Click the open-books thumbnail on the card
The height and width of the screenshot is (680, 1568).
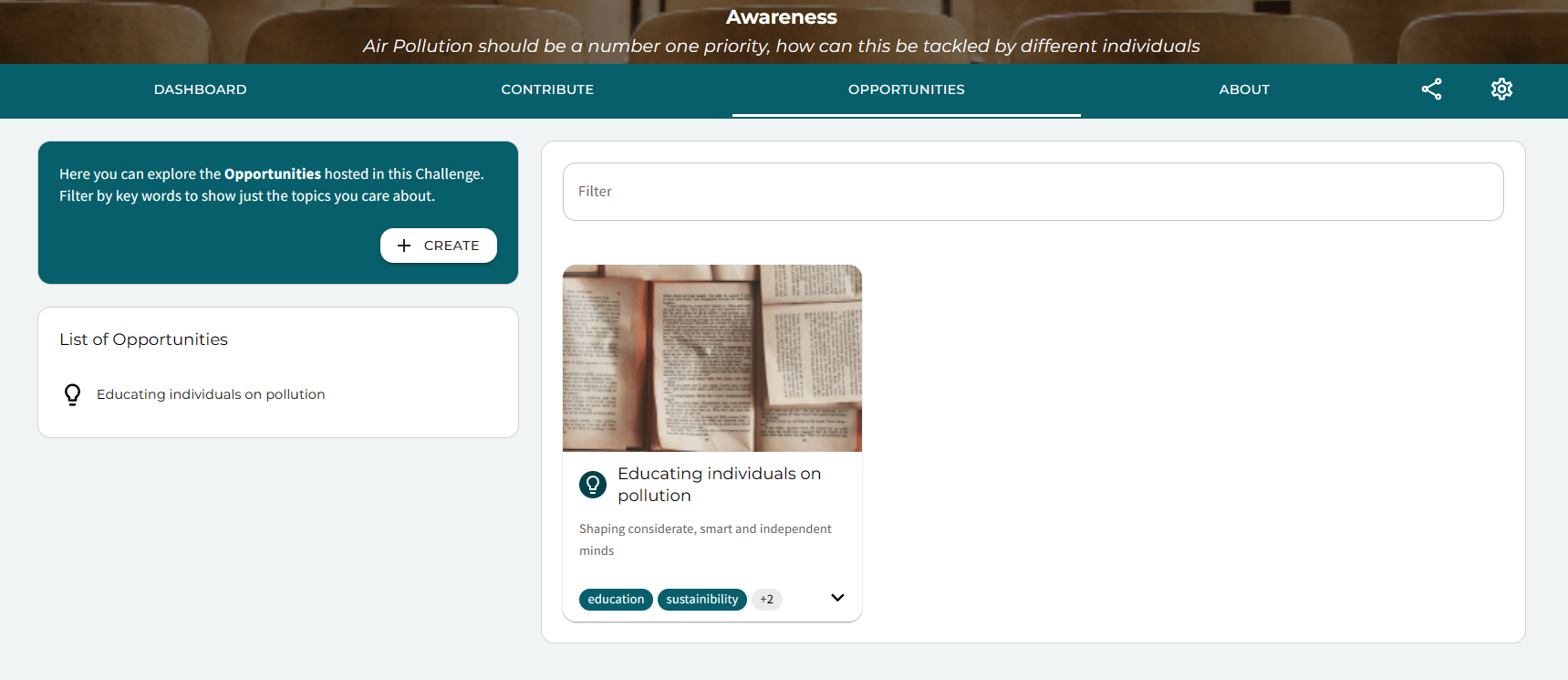click(x=711, y=358)
